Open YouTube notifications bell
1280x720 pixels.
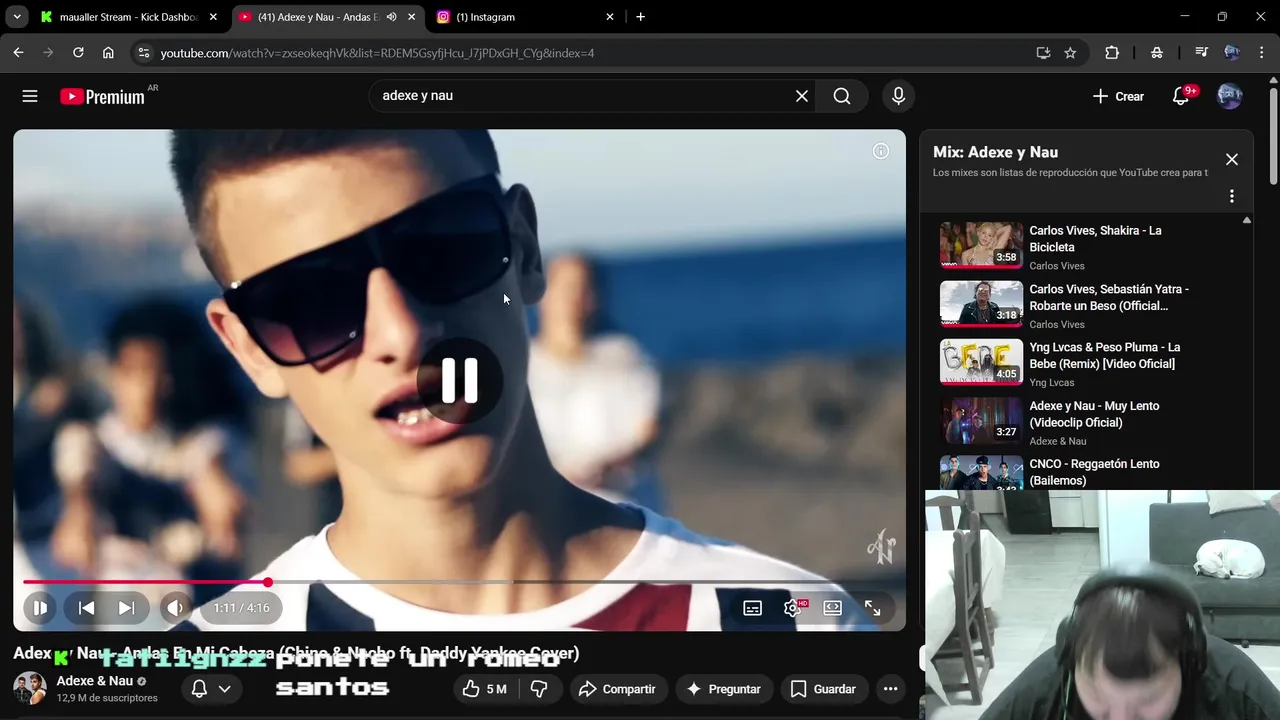(1181, 96)
